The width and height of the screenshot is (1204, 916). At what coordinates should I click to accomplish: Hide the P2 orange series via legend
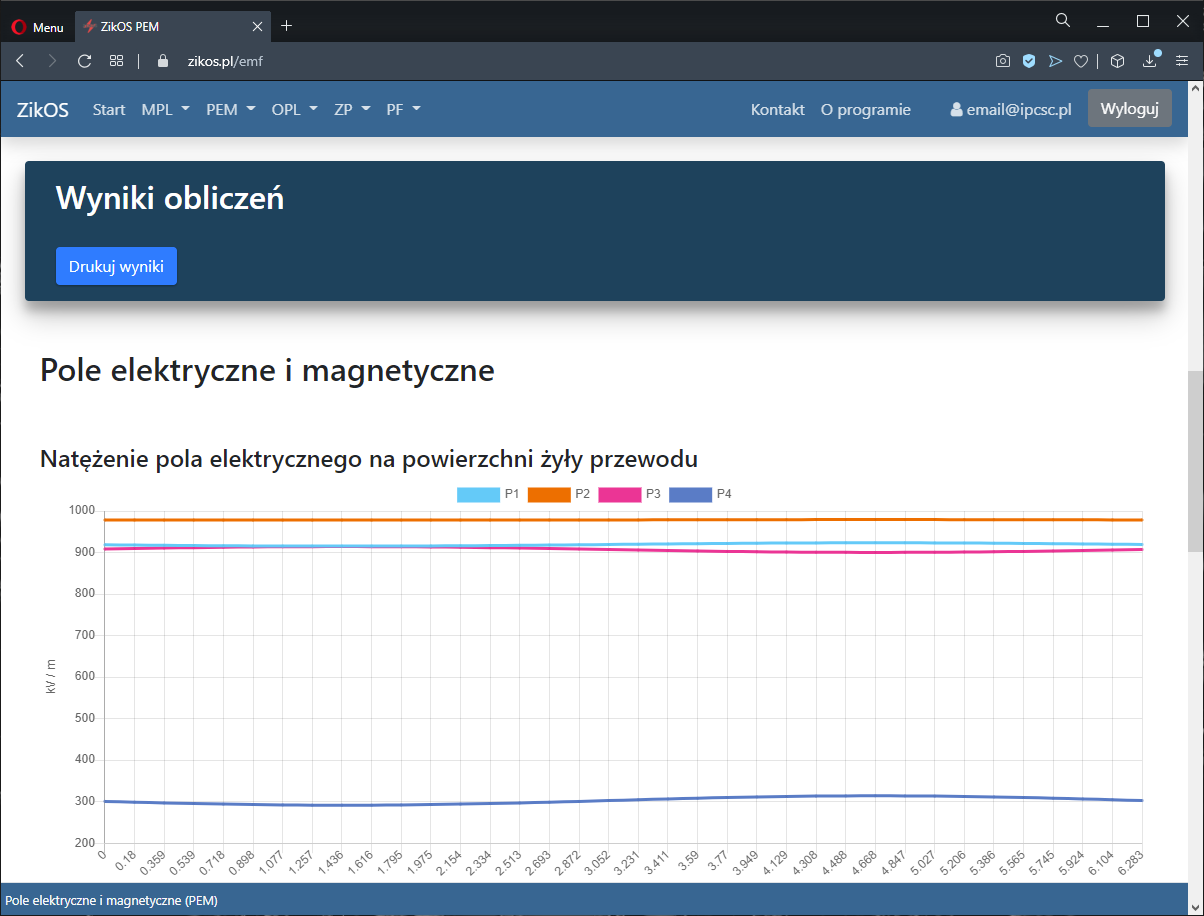pyautogui.click(x=559, y=494)
